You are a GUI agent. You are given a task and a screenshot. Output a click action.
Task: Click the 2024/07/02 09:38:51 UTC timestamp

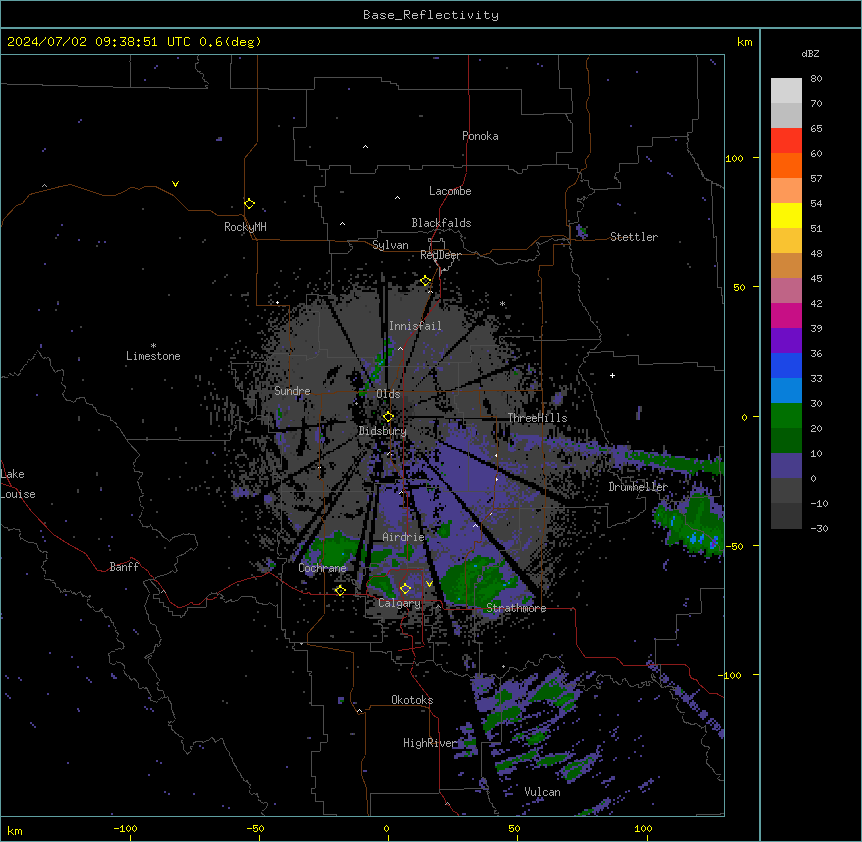coord(99,42)
